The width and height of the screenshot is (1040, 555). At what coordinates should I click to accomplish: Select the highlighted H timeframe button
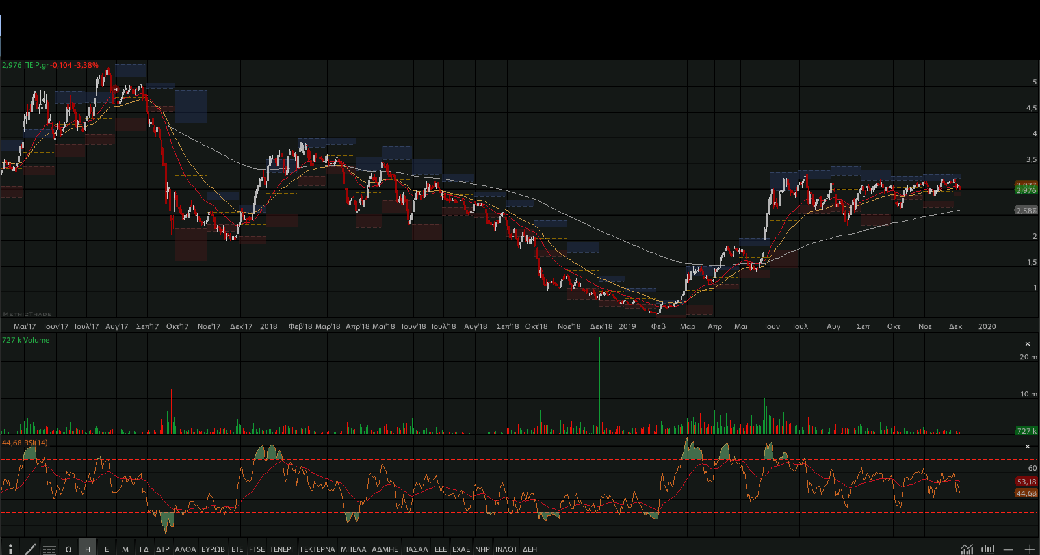89,548
